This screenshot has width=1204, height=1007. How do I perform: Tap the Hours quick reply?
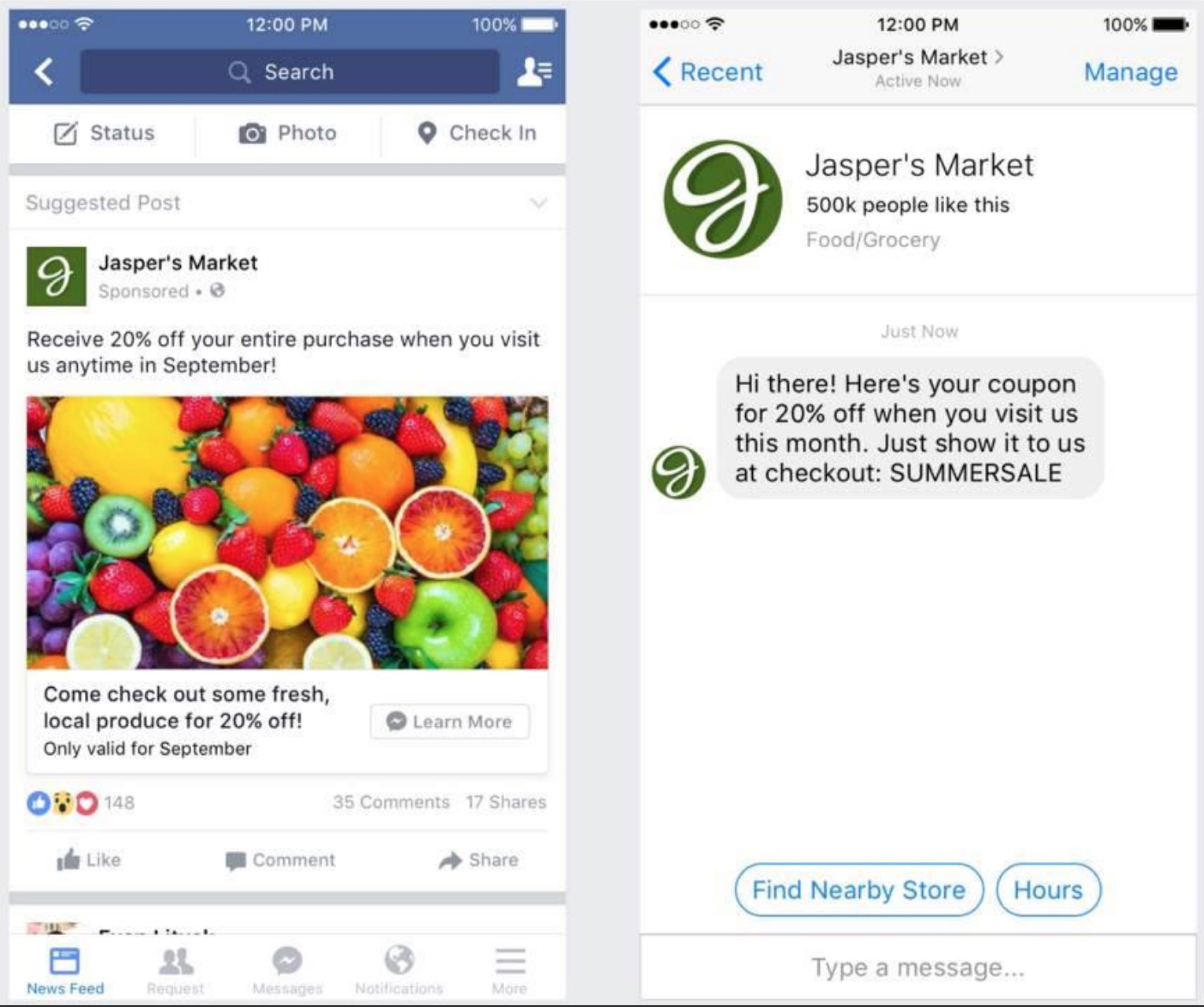pos(1049,890)
